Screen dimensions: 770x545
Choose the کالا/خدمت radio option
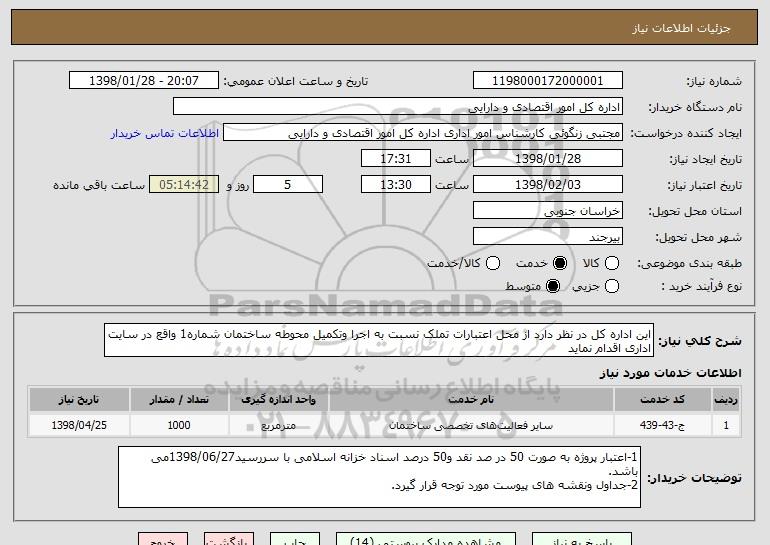coord(493,263)
